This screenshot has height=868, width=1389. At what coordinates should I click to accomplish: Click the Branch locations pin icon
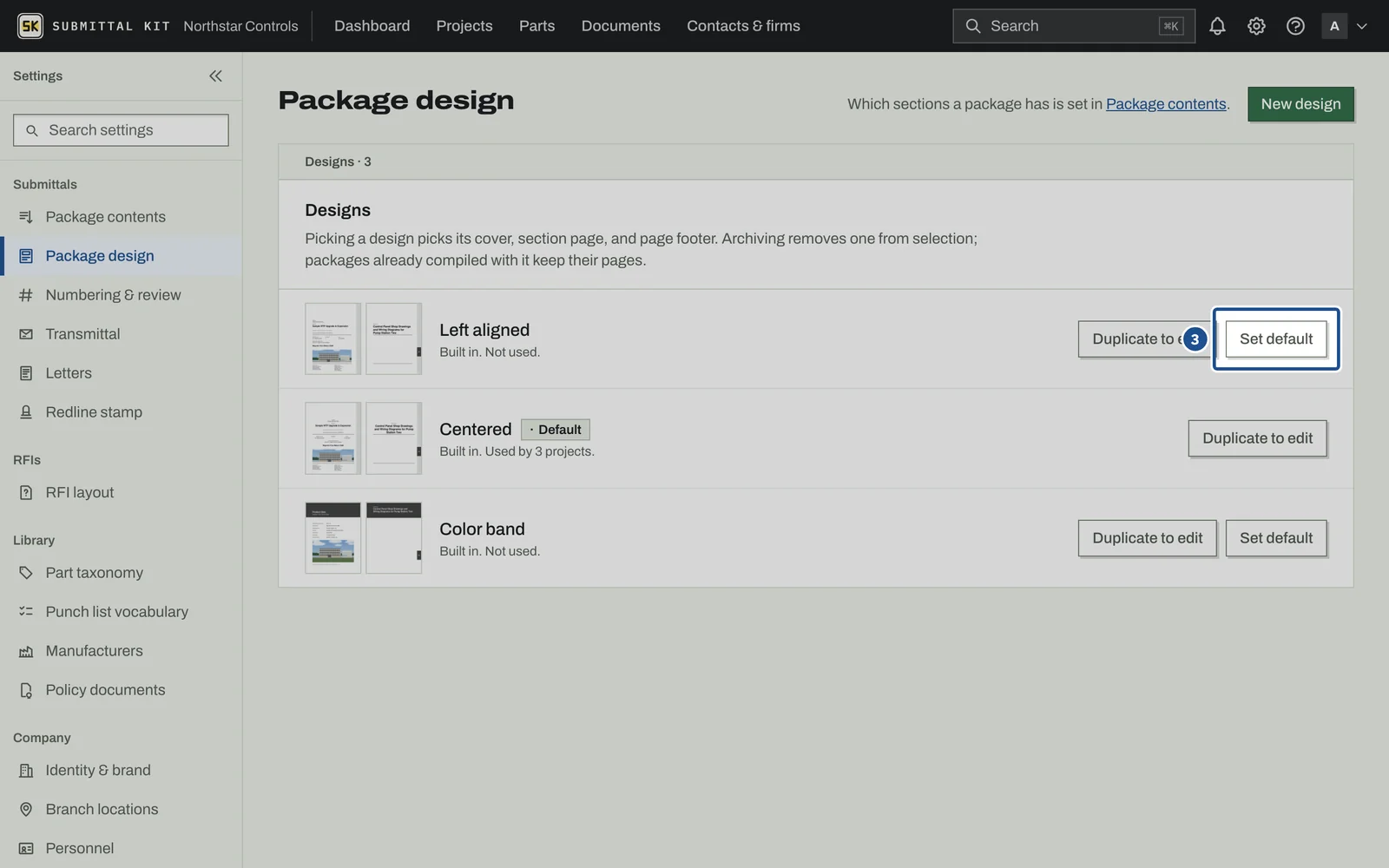[26, 809]
